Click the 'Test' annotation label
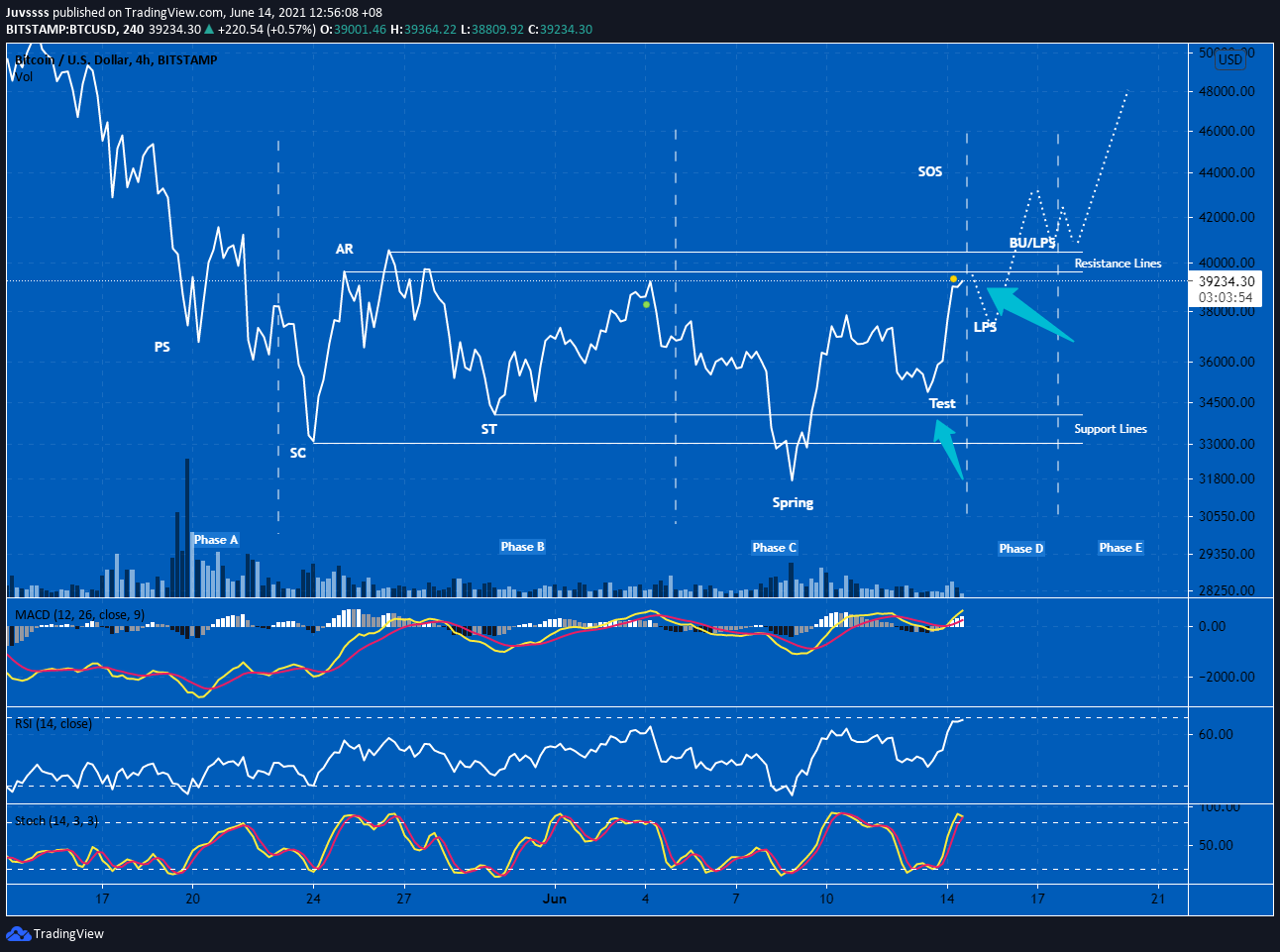The width and height of the screenshot is (1280, 952). click(x=942, y=403)
